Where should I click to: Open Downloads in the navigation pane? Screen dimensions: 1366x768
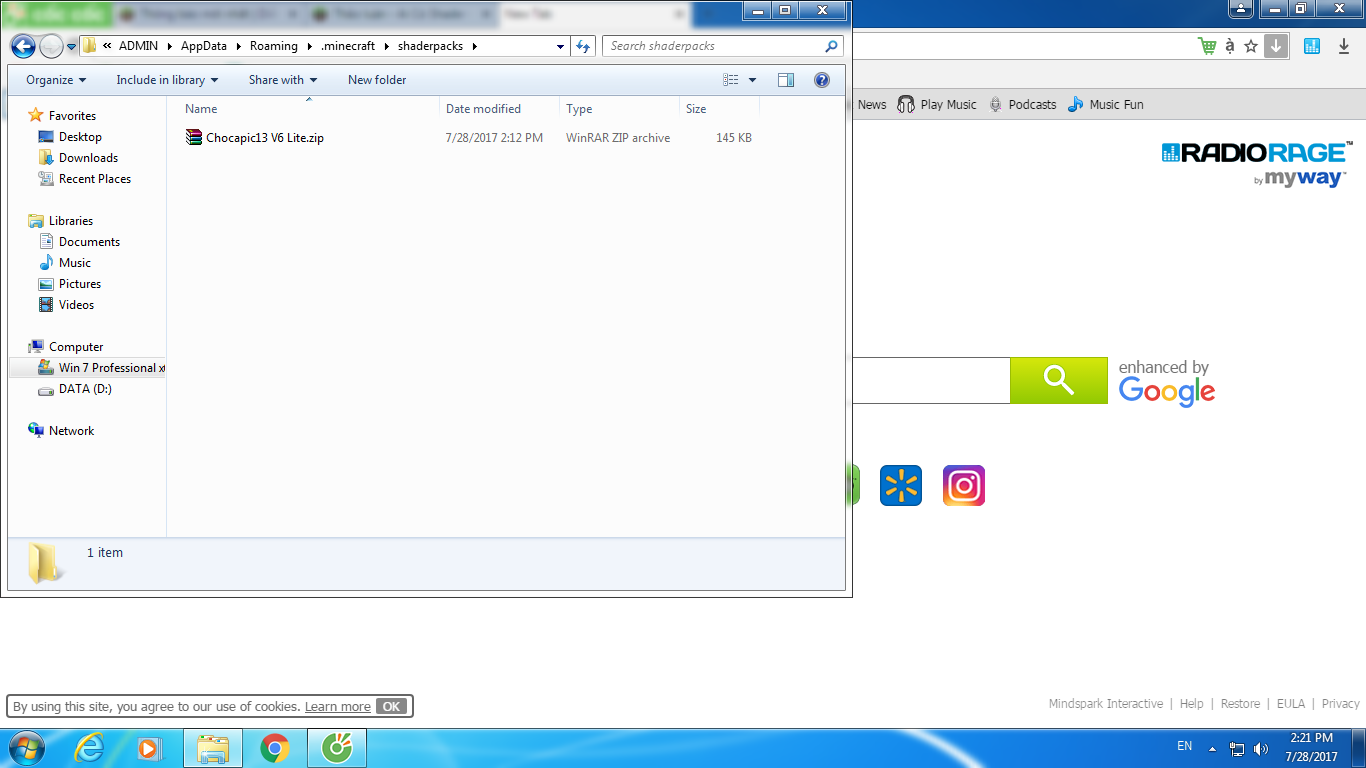pyautogui.click(x=88, y=158)
